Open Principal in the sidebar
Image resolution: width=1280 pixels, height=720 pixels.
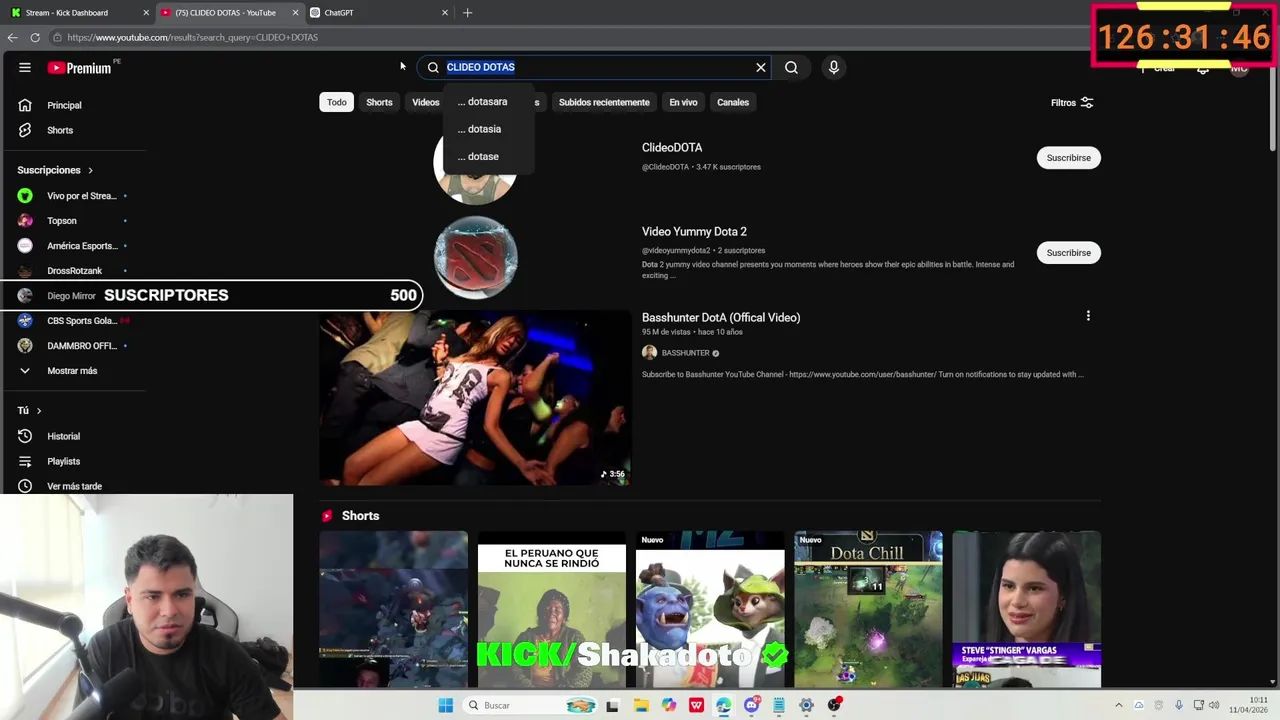(x=64, y=105)
